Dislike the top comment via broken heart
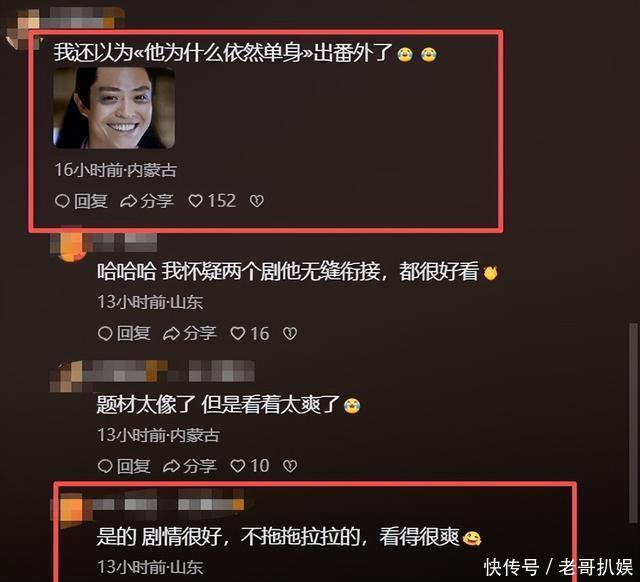 point(257,201)
